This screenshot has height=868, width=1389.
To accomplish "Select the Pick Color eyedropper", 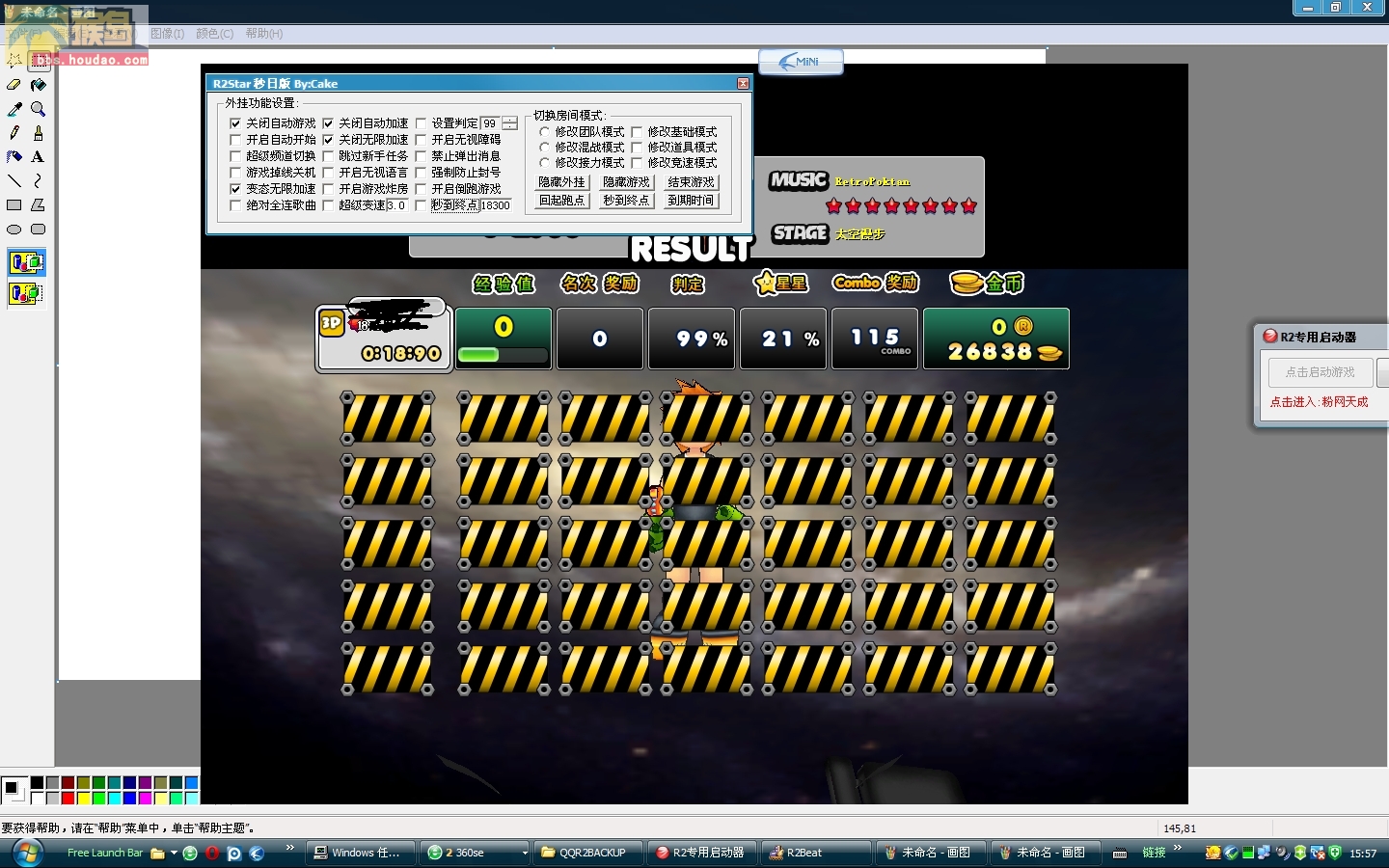I will point(14,109).
